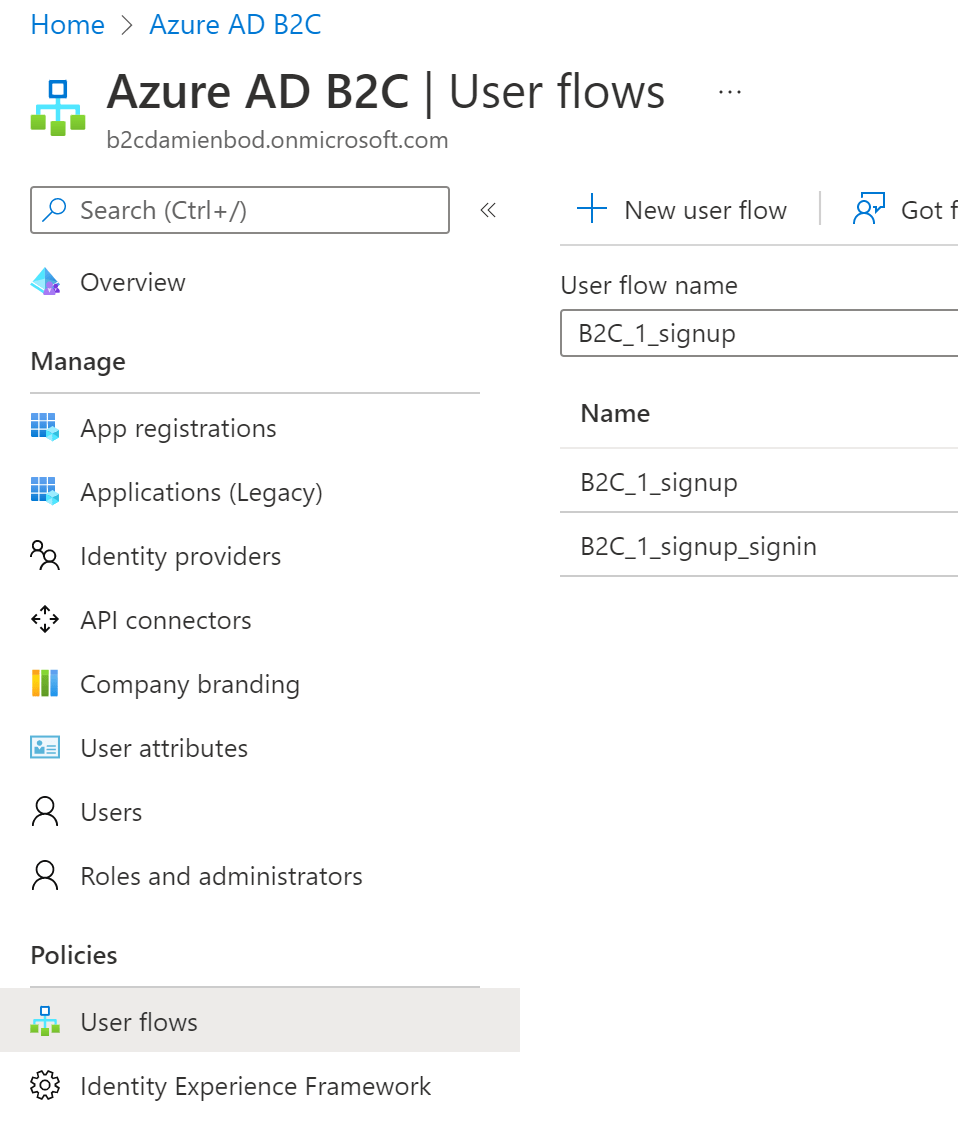Click the Applications (Legacy) icon

[x=45, y=492]
